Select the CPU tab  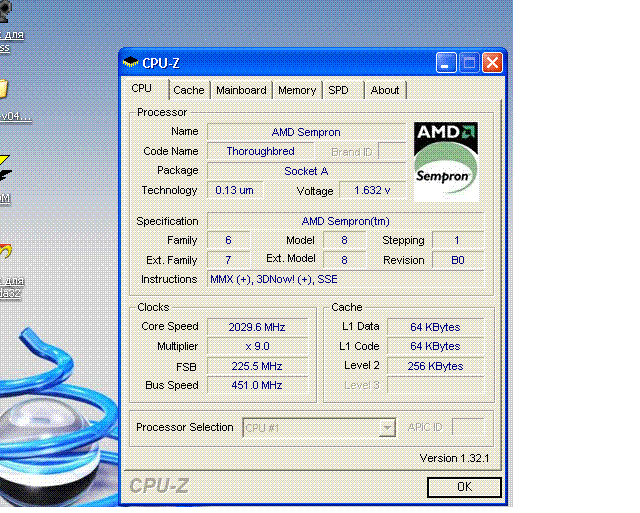[142, 88]
